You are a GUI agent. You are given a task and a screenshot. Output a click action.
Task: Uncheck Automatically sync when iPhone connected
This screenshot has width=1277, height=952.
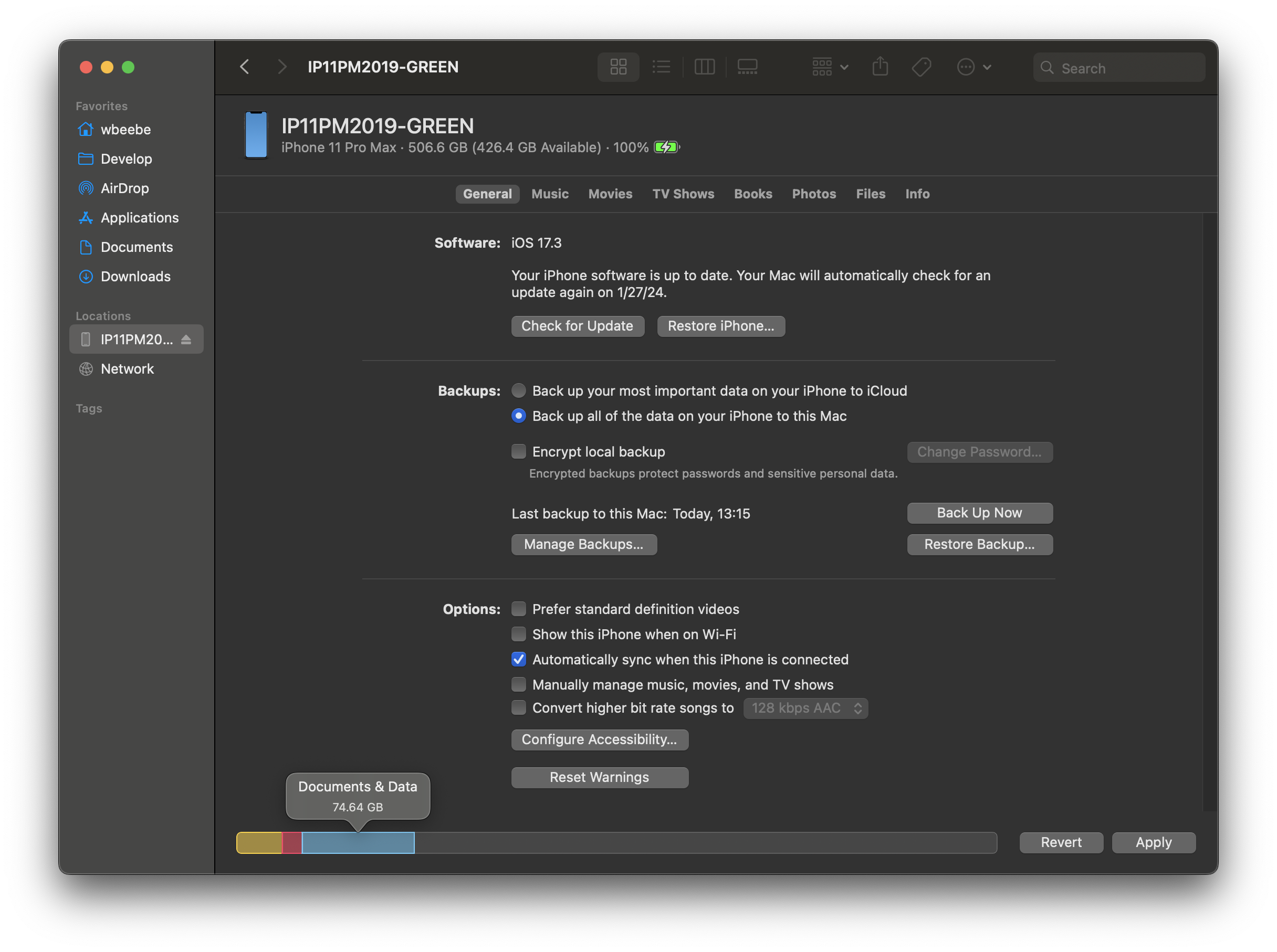click(x=518, y=659)
